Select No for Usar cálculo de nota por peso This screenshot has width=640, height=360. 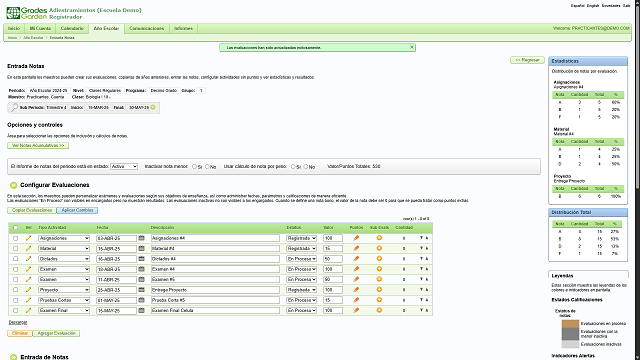point(306,167)
